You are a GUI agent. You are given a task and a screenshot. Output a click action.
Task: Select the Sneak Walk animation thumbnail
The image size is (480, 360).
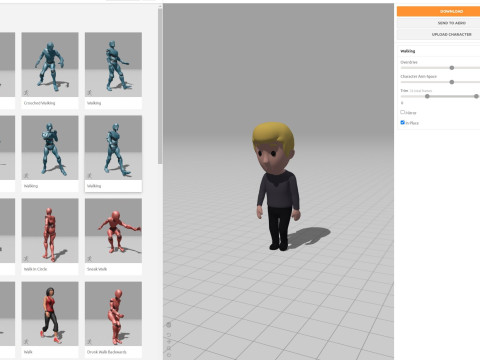113,231
